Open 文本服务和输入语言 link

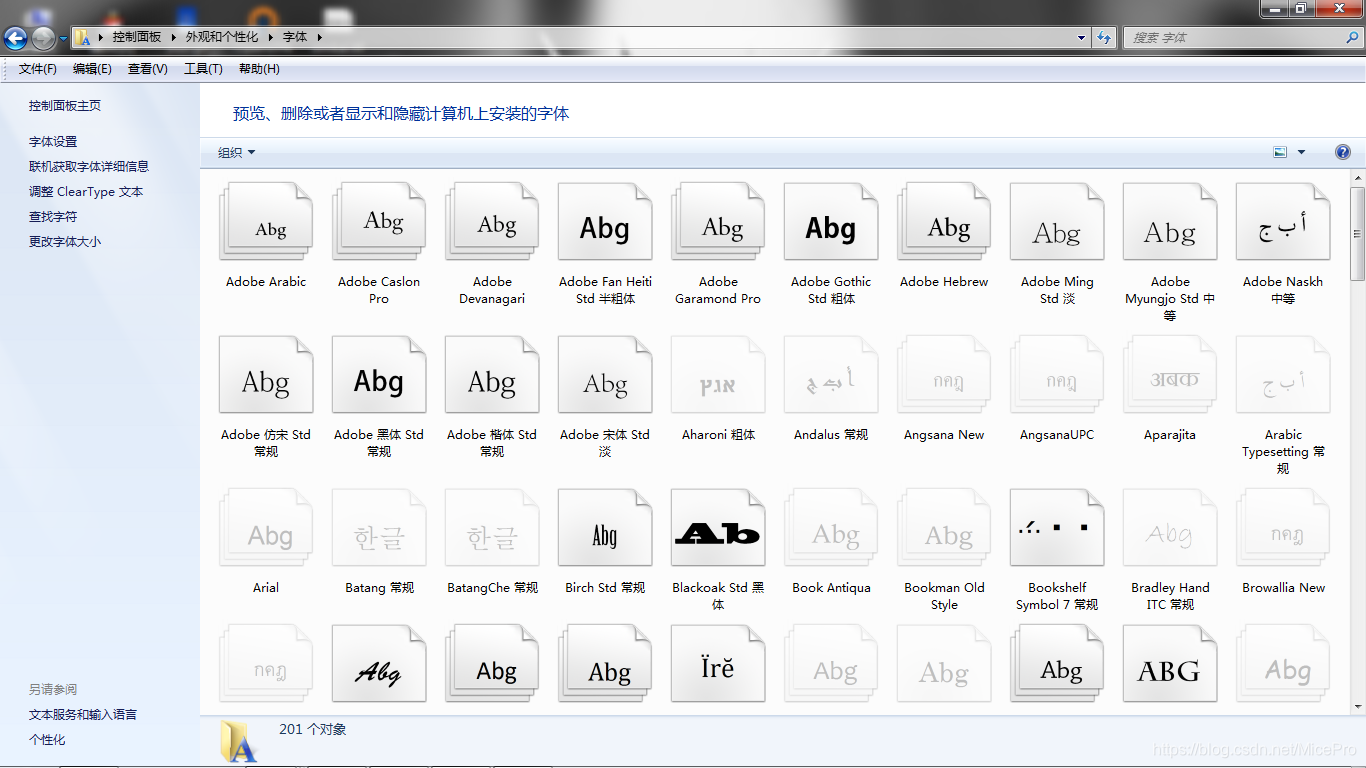click(83, 715)
